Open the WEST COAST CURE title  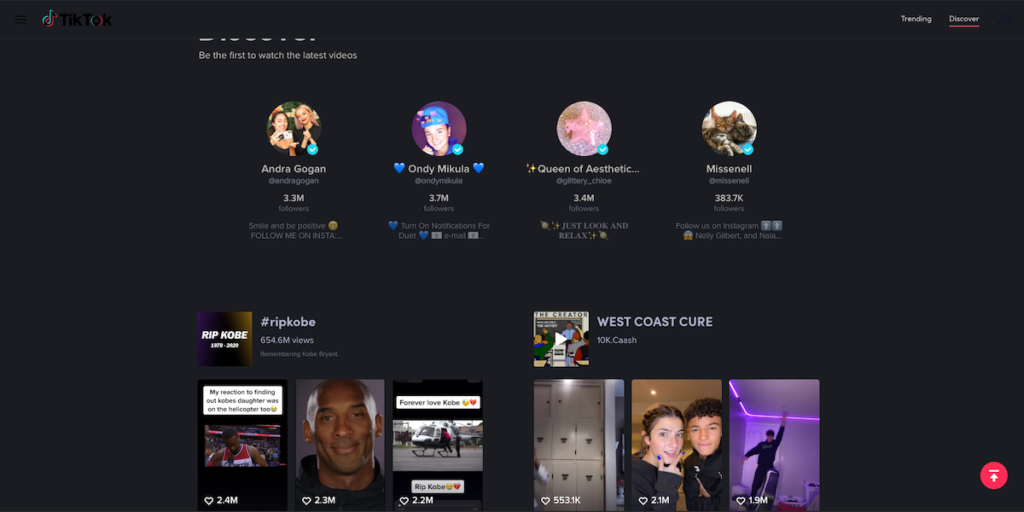654,322
